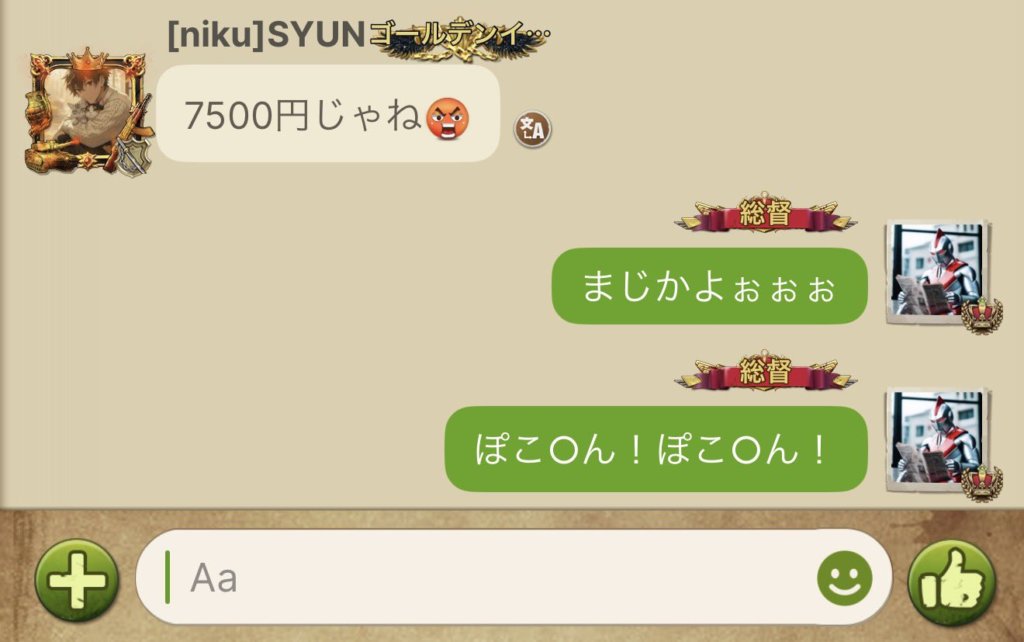Click the angry face emoji in message
The width and height of the screenshot is (1024, 642).
pyautogui.click(x=447, y=118)
